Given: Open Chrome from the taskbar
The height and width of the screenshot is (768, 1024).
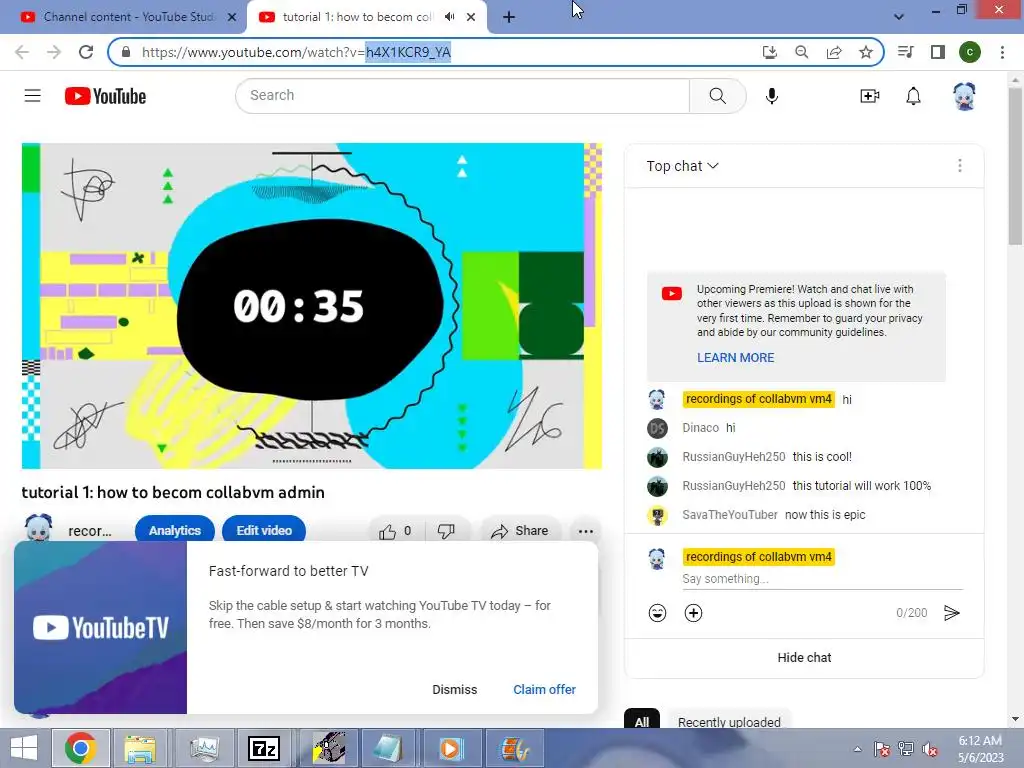Looking at the screenshot, I should tap(80, 748).
